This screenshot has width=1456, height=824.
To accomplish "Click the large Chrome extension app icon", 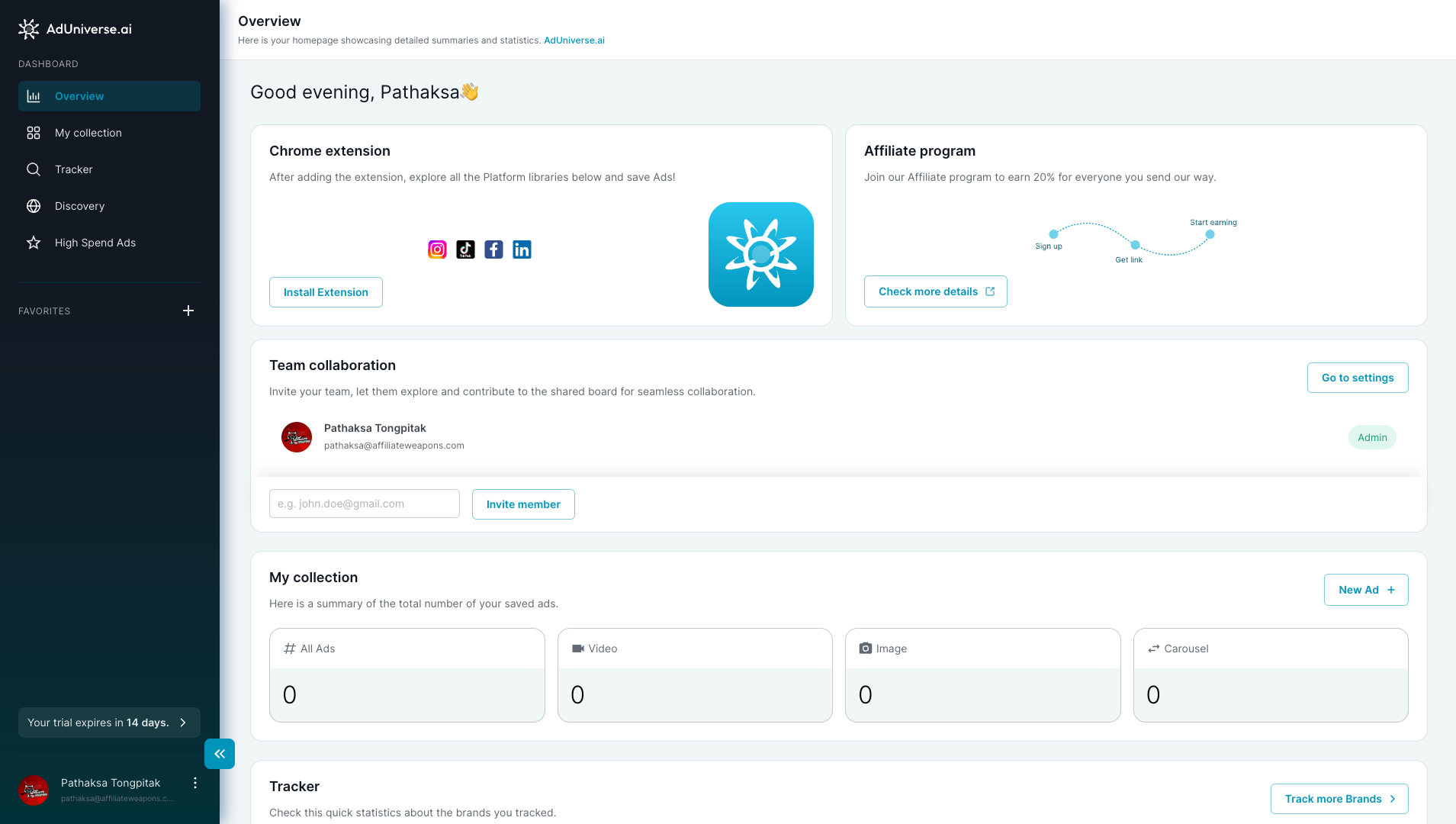I will pyautogui.click(x=760, y=254).
